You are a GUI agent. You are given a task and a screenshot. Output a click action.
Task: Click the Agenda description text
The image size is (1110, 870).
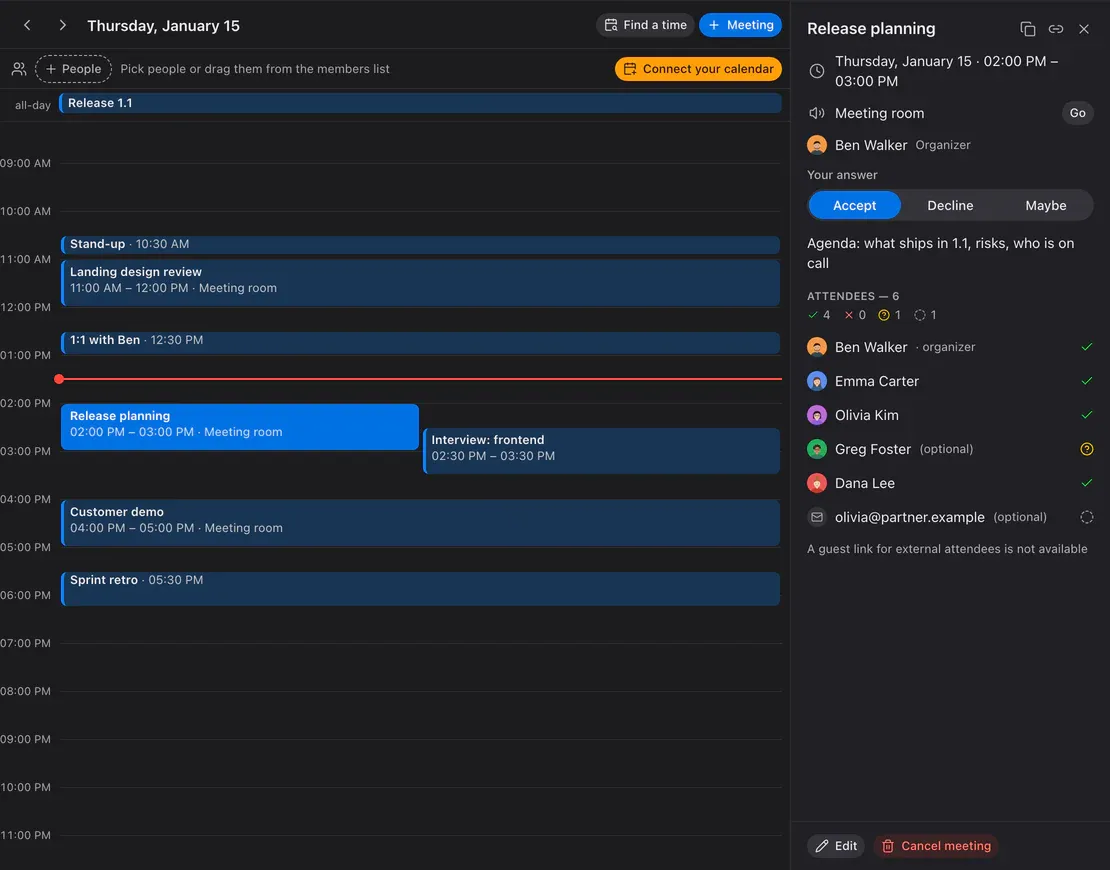pos(940,253)
